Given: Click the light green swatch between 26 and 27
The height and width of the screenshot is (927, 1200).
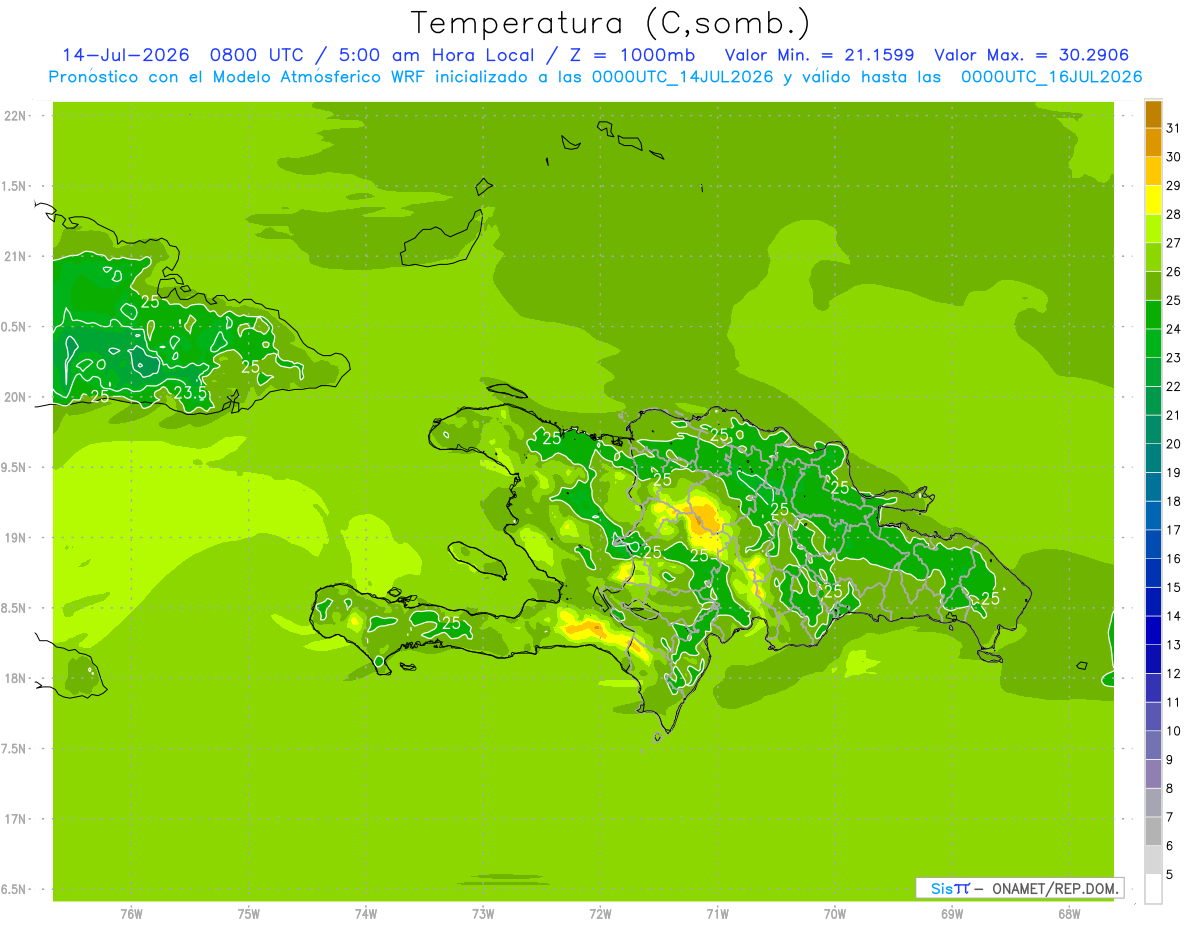Looking at the screenshot, I should (1153, 258).
